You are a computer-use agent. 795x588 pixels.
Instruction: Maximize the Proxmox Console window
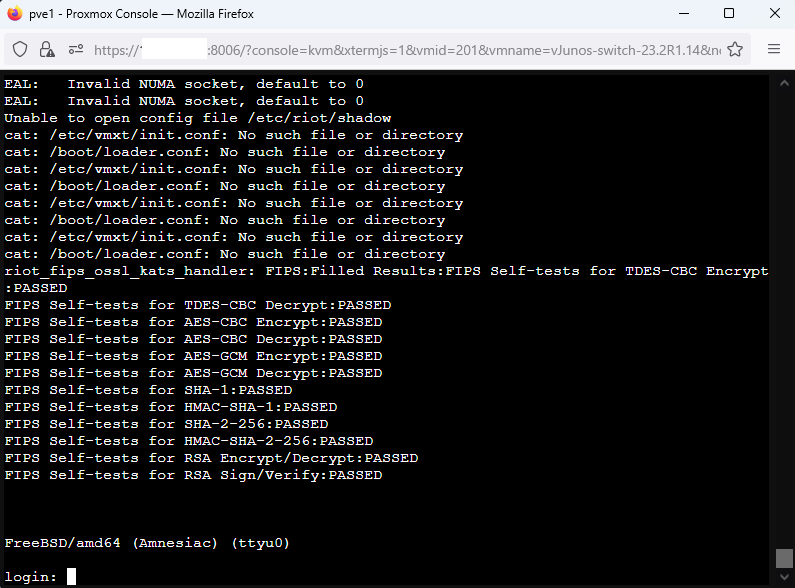pyautogui.click(x=729, y=14)
